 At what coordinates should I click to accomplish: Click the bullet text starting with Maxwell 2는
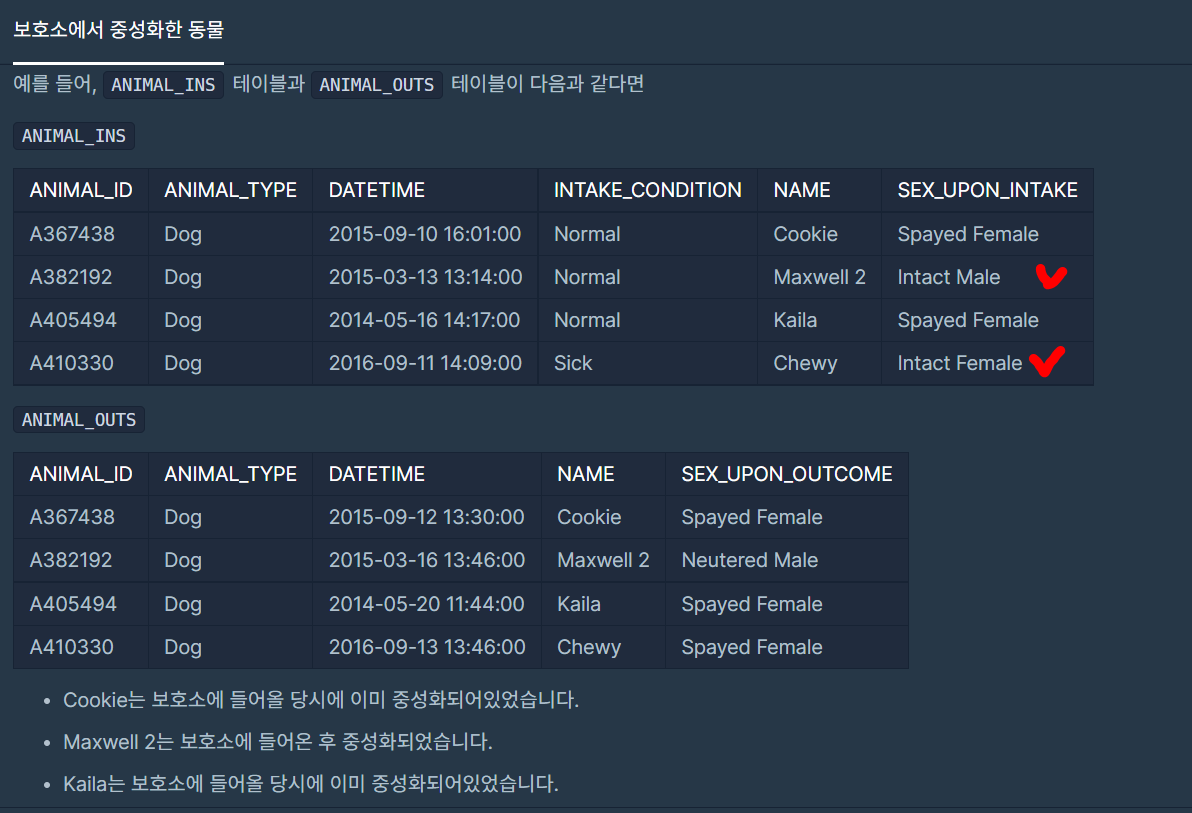click(x=278, y=742)
